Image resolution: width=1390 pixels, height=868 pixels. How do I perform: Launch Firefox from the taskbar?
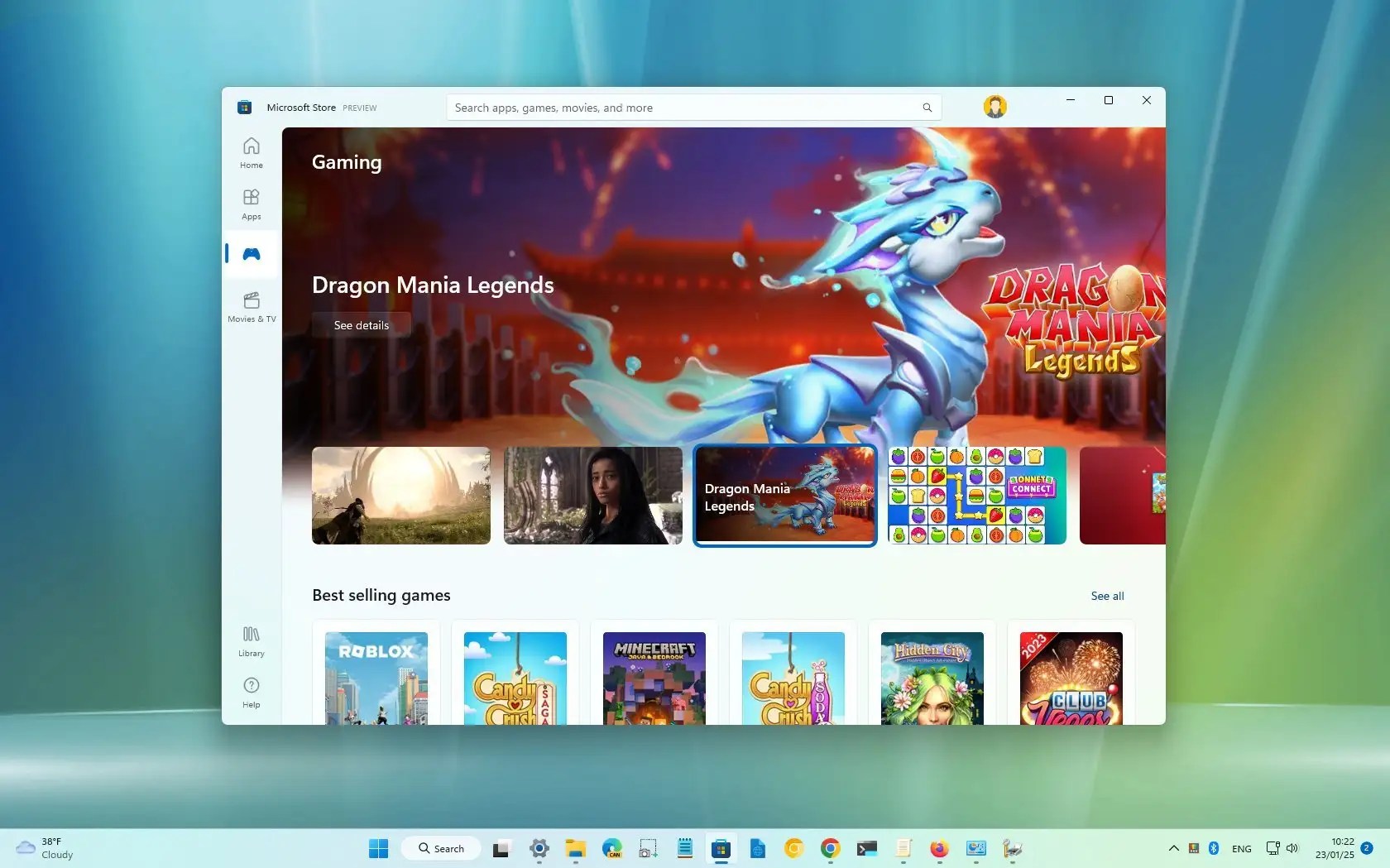pyautogui.click(x=938, y=848)
